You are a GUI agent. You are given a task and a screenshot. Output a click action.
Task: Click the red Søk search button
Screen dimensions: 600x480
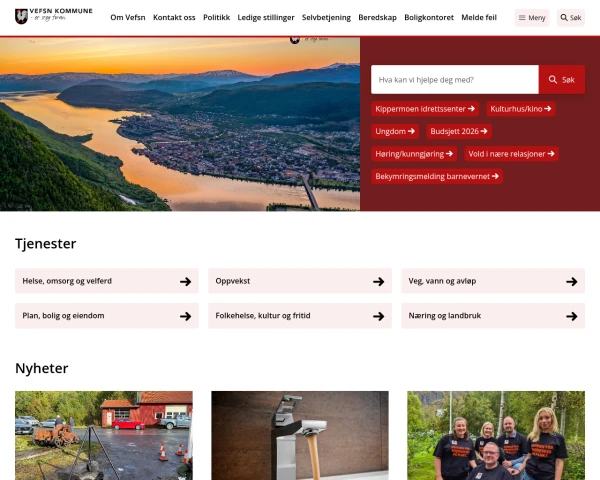[562, 80]
